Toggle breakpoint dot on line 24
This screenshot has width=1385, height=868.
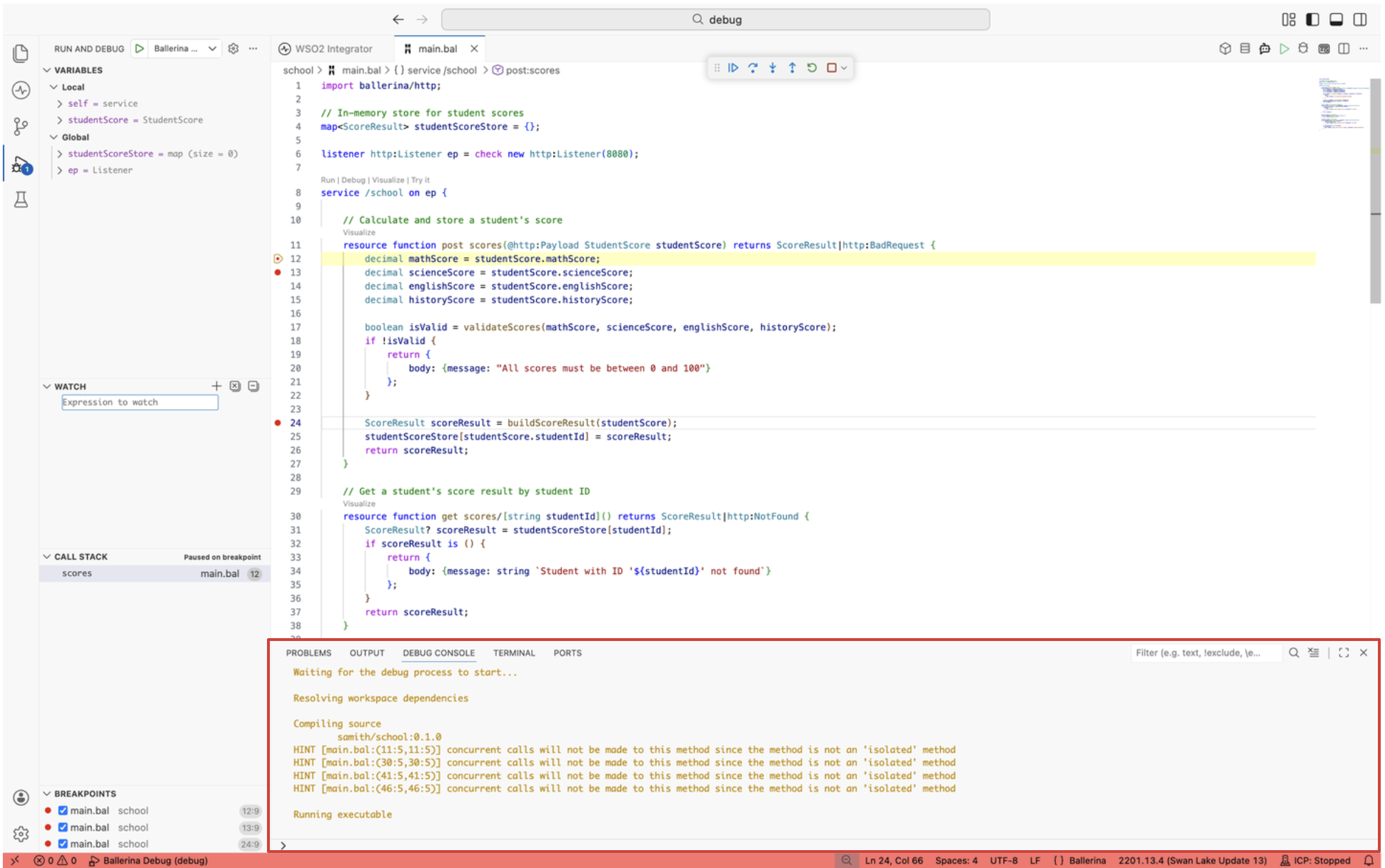tap(278, 423)
